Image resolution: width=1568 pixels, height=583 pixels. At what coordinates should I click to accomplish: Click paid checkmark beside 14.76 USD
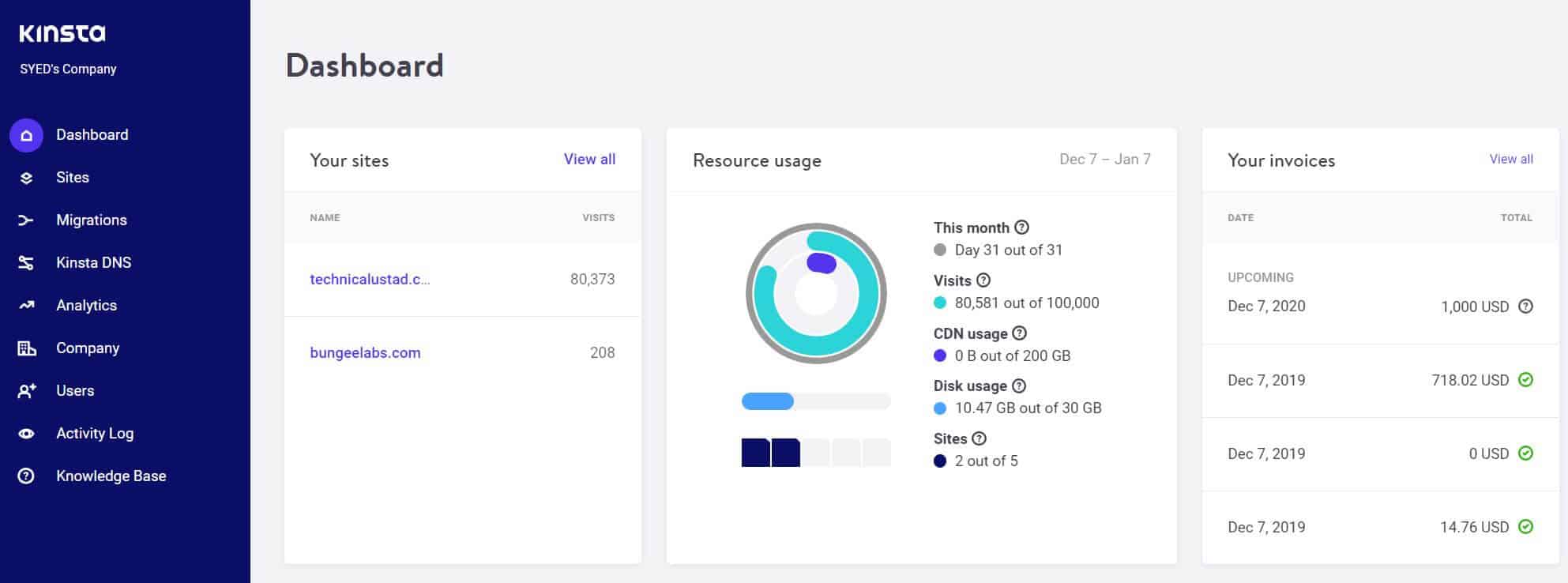[x=1525, y=527]
